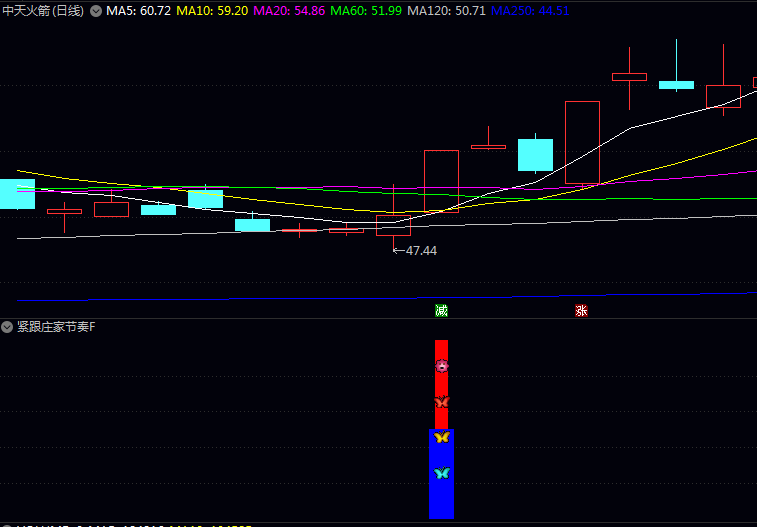Click the red 涨 marker icon
This screenshot has height=527, width=757.
tap(581, 310)
